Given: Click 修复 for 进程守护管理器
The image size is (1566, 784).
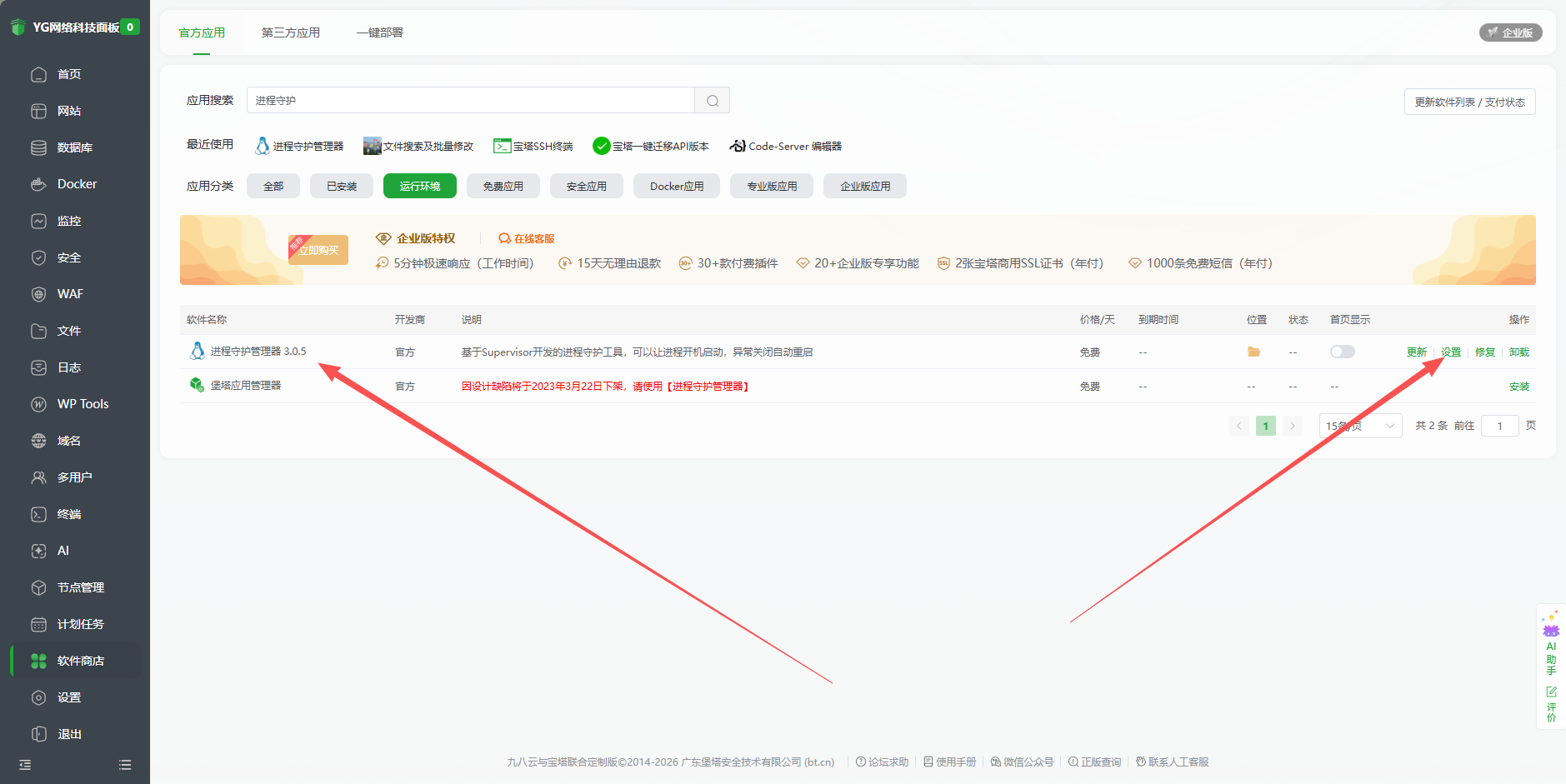Looking at the screenshot, I should pos(1485,352).
